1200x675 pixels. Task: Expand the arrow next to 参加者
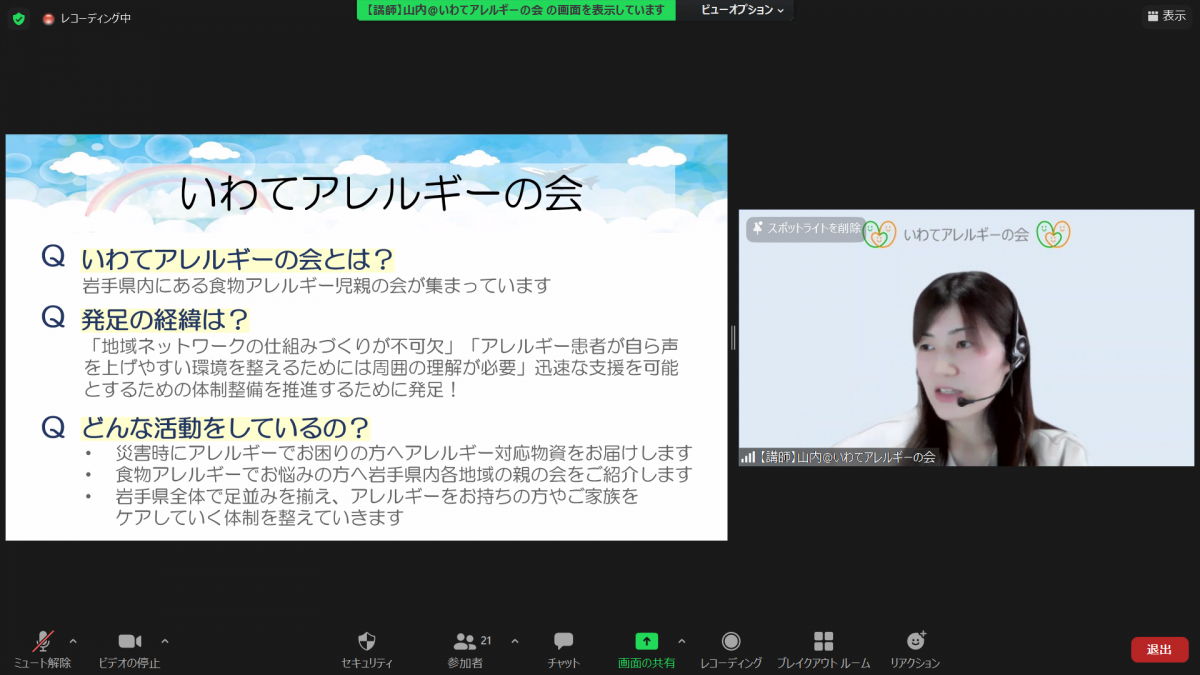515,641
